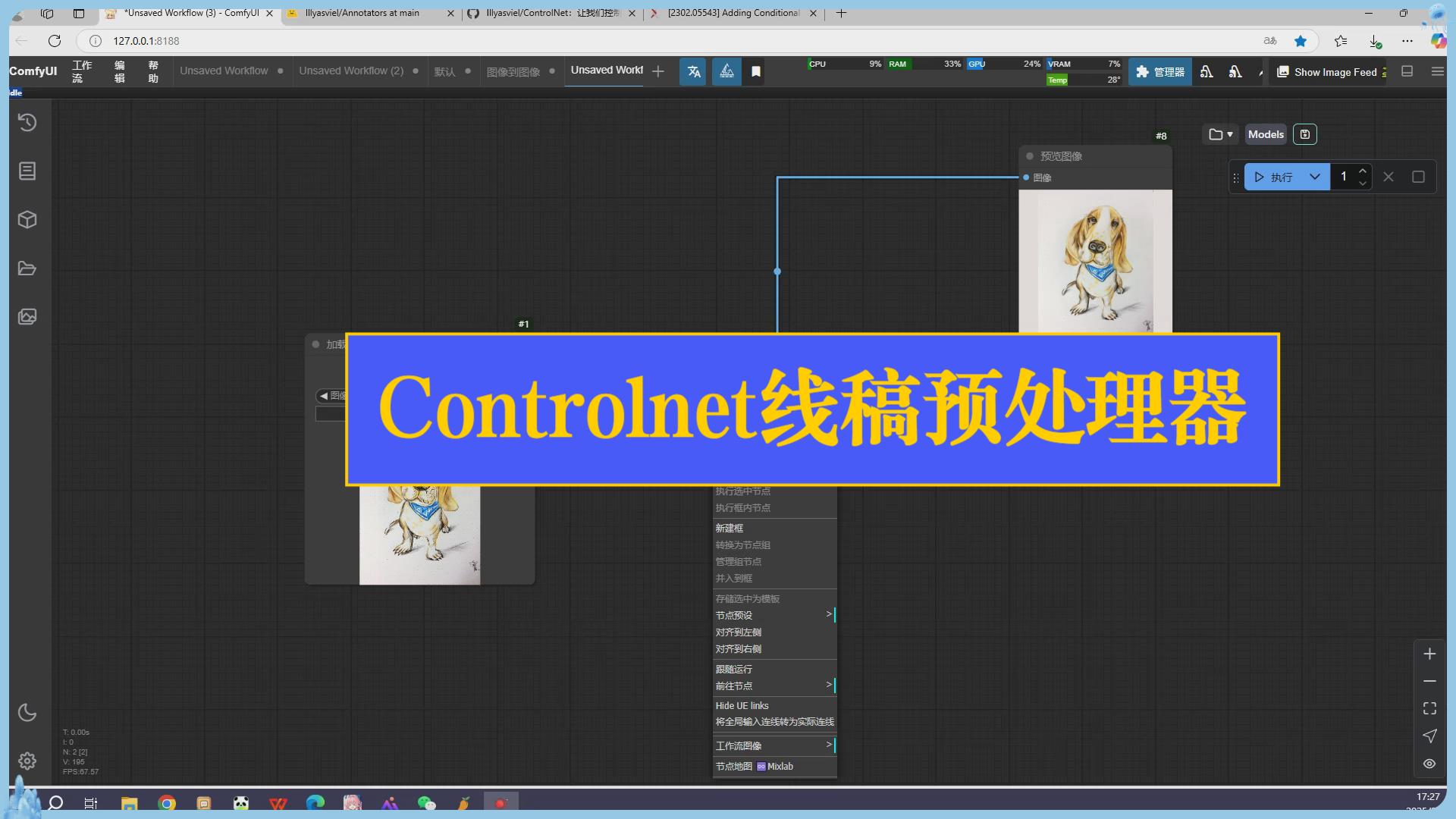1456x819 pixels.
Task: Select 节点地图 Mixlab menu entry
Action: (774, 766)
